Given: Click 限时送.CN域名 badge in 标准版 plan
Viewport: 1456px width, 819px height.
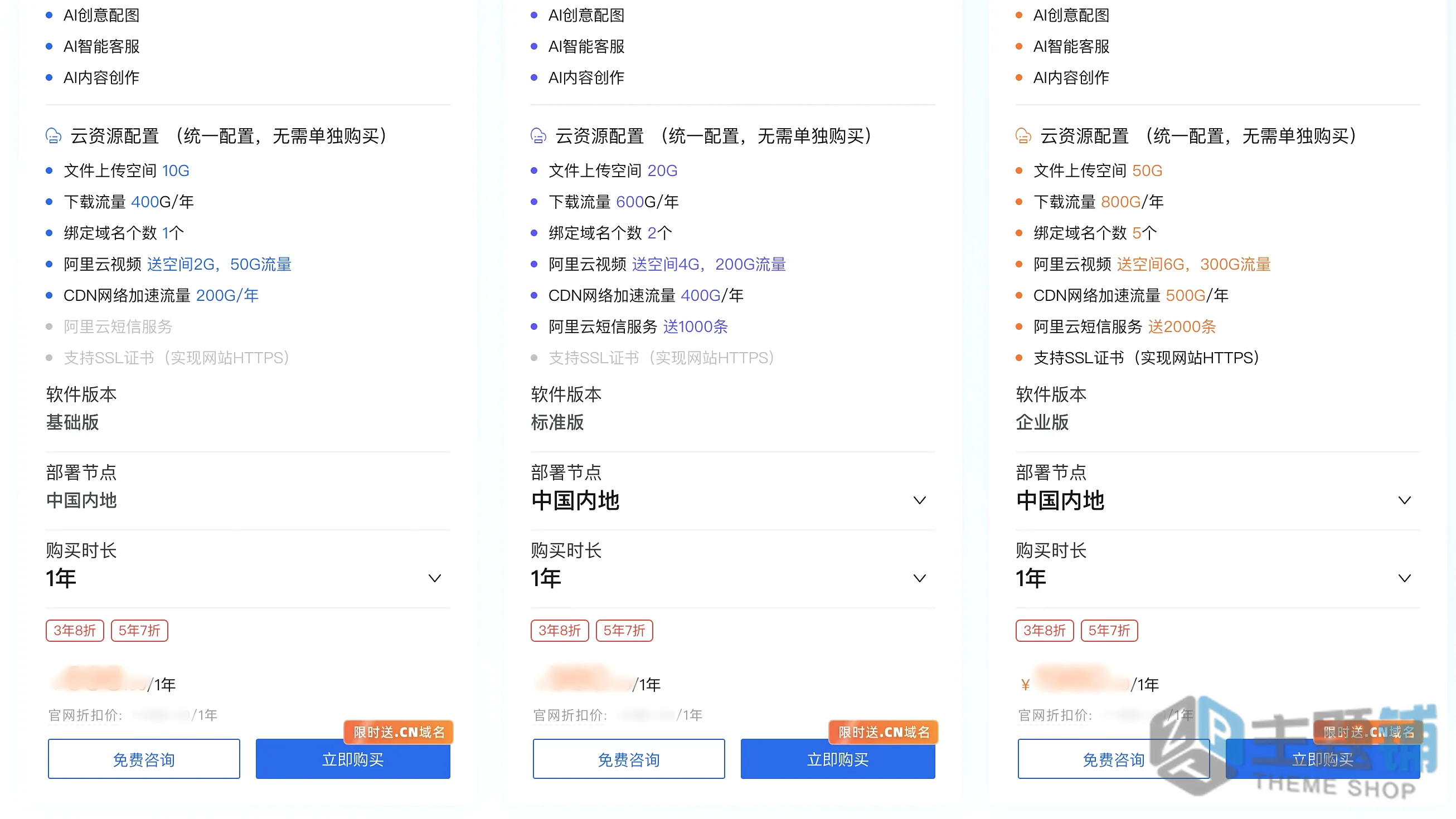Looking at the screenshot, I should click(884, 732).
